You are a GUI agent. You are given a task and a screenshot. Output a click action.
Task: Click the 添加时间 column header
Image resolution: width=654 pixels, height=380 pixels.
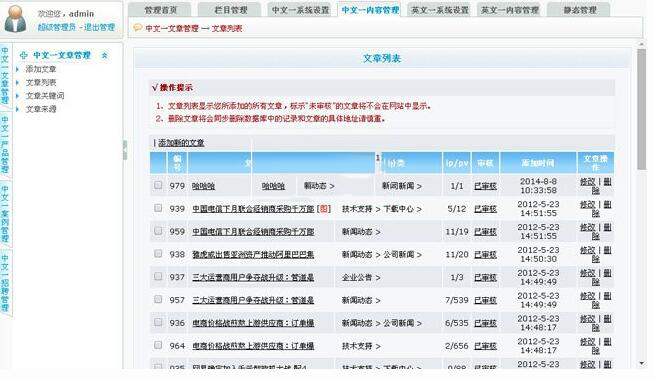(x=538, y=163)
